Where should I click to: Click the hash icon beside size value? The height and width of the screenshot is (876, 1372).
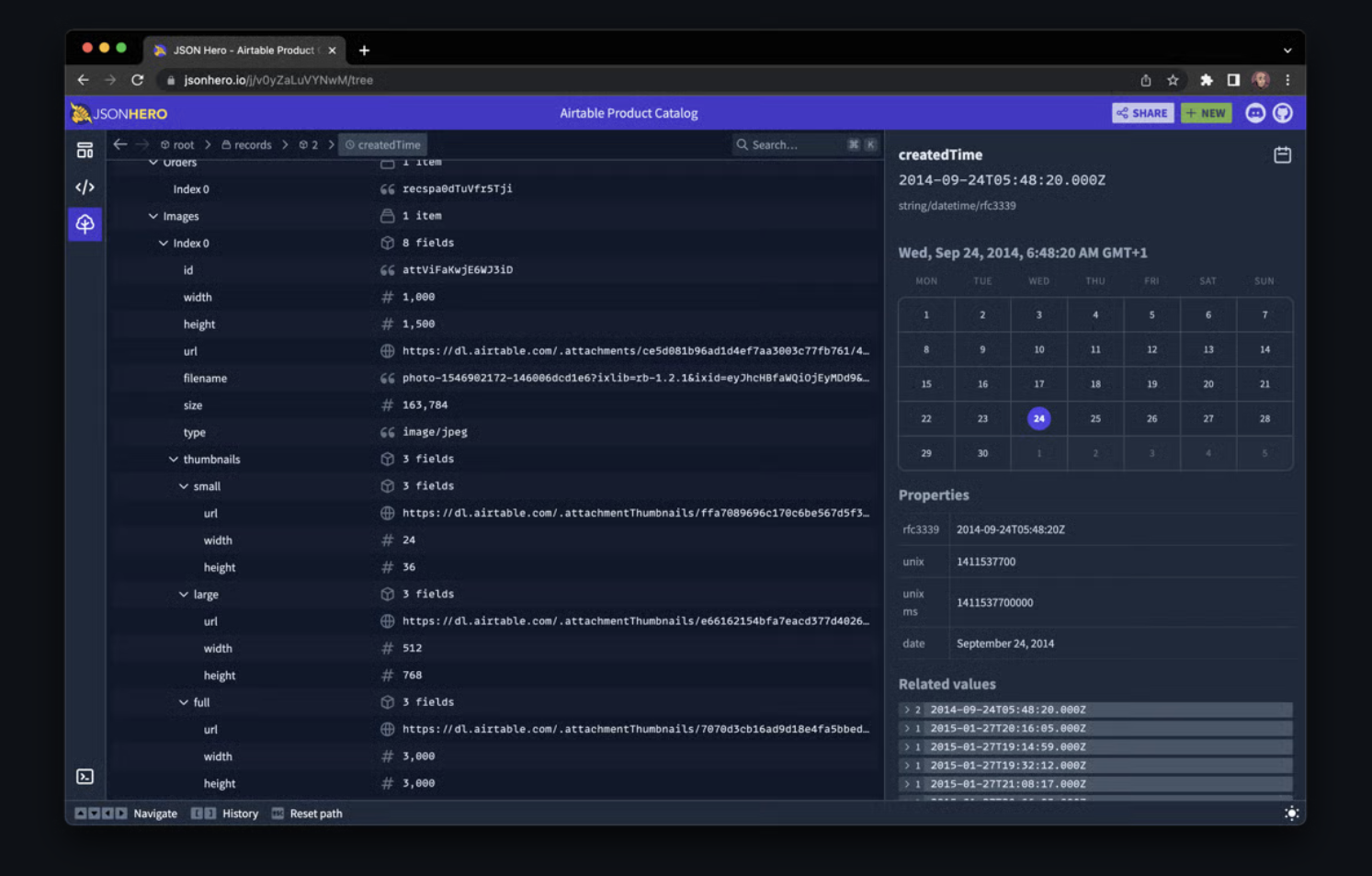point(388,405)
